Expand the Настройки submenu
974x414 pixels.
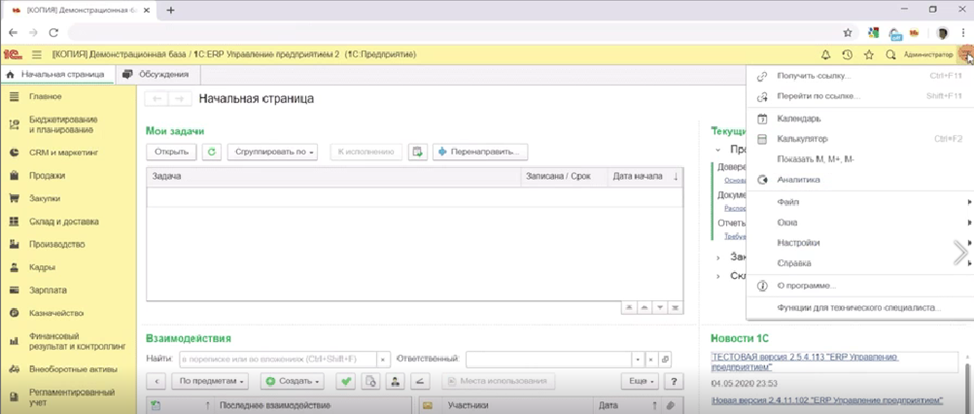(860, 243)
